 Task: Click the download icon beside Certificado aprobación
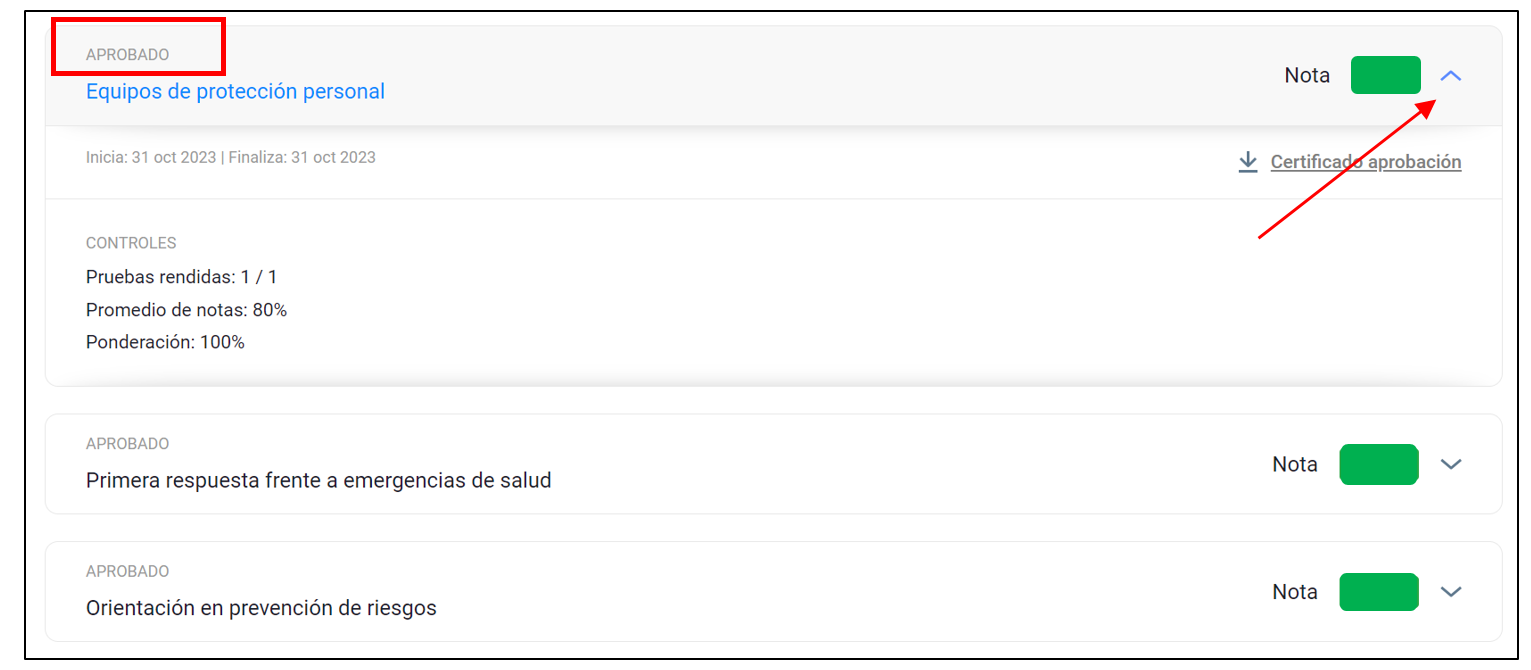tap(1248, 162)
